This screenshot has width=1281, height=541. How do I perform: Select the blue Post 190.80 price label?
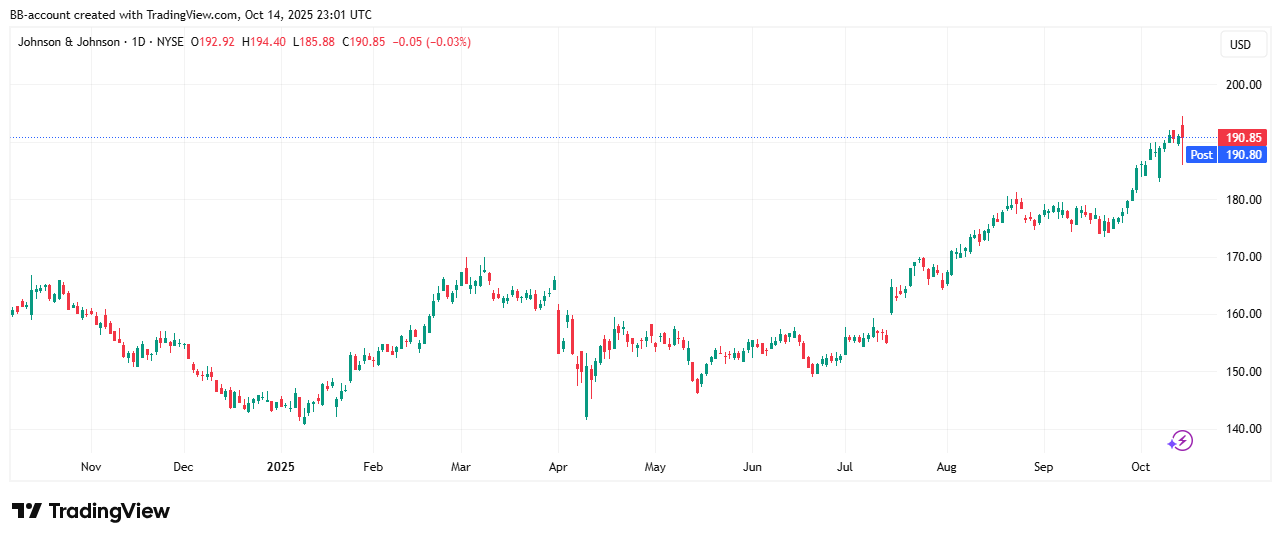click(x=1226, y=155)
